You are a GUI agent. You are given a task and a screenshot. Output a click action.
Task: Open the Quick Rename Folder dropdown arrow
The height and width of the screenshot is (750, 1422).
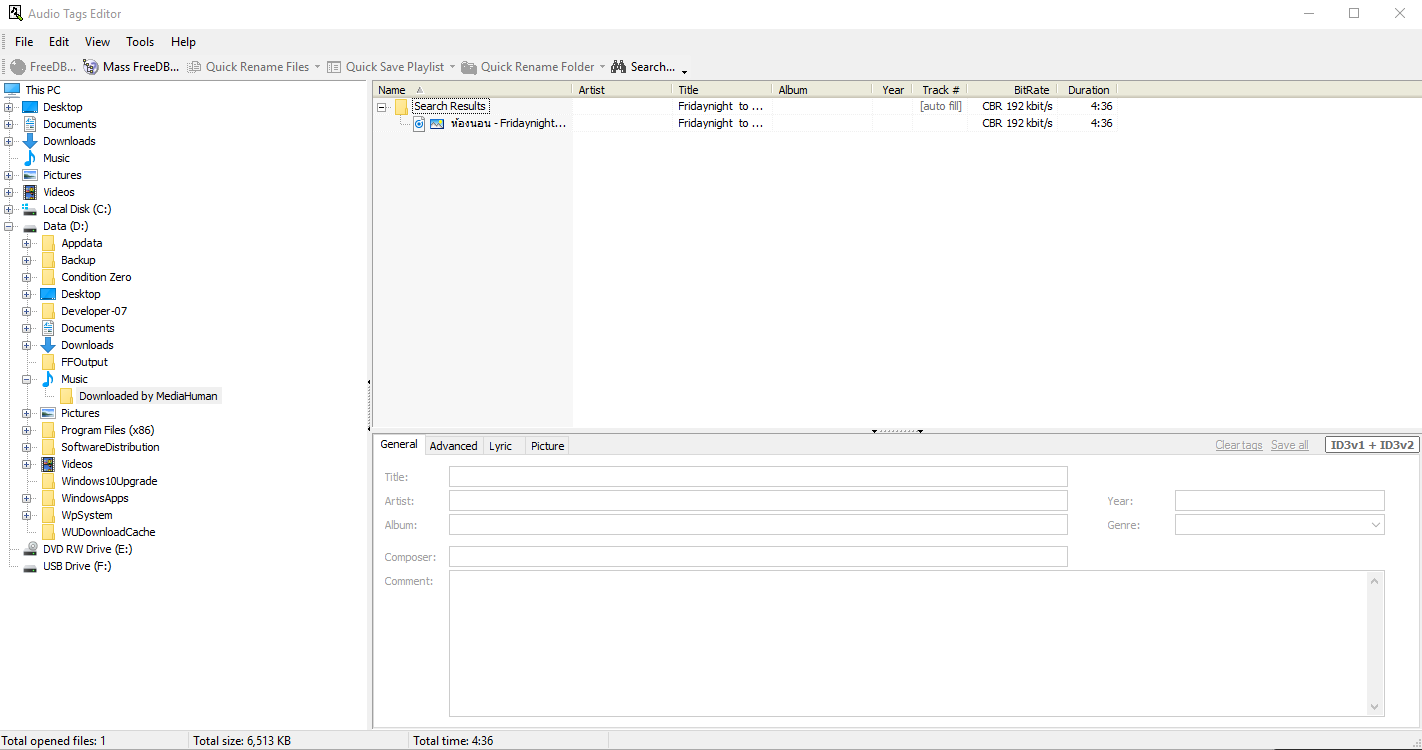[x=602, y=67]
